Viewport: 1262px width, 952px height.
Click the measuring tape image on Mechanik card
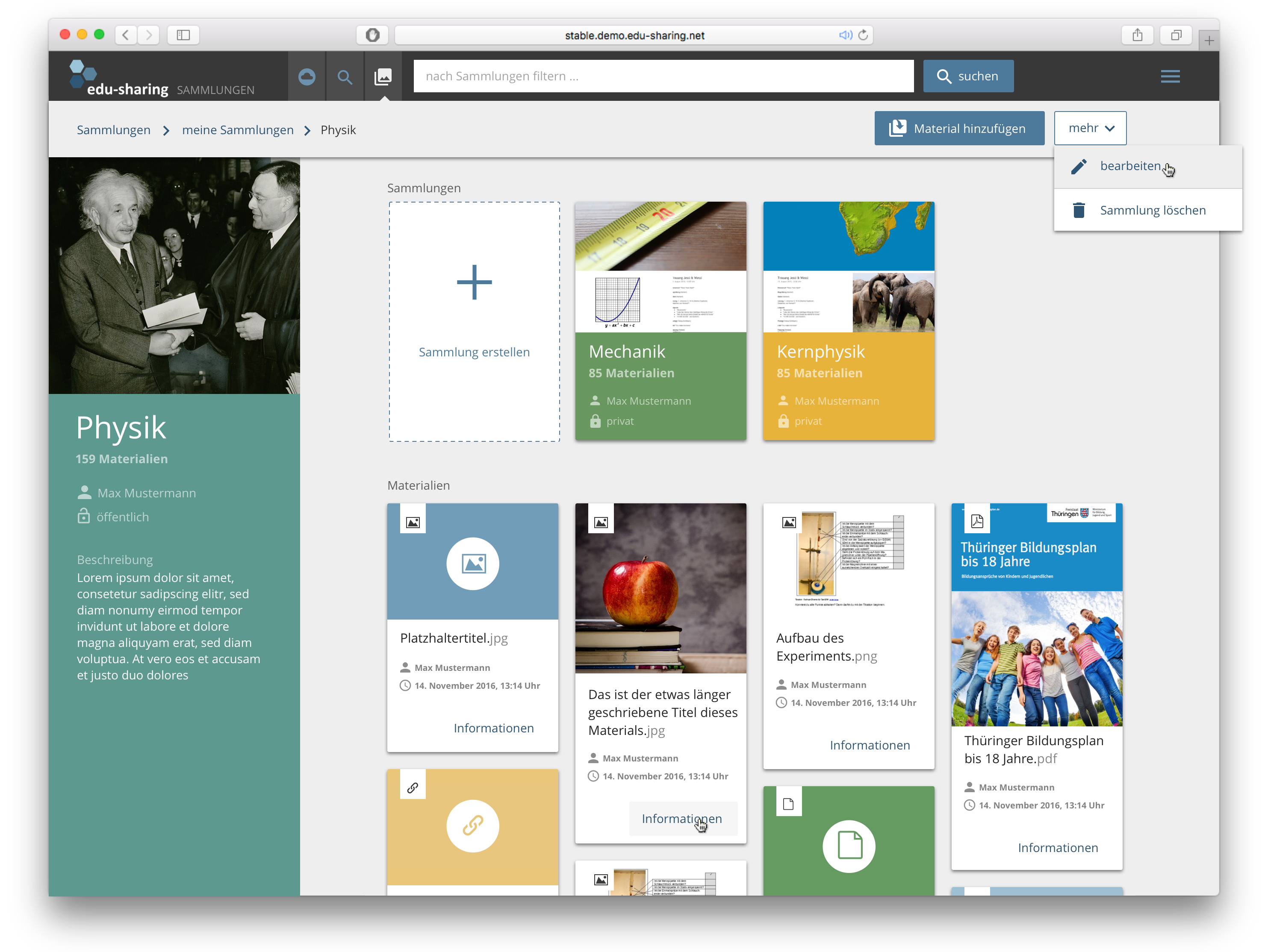[x=660, y=235]
